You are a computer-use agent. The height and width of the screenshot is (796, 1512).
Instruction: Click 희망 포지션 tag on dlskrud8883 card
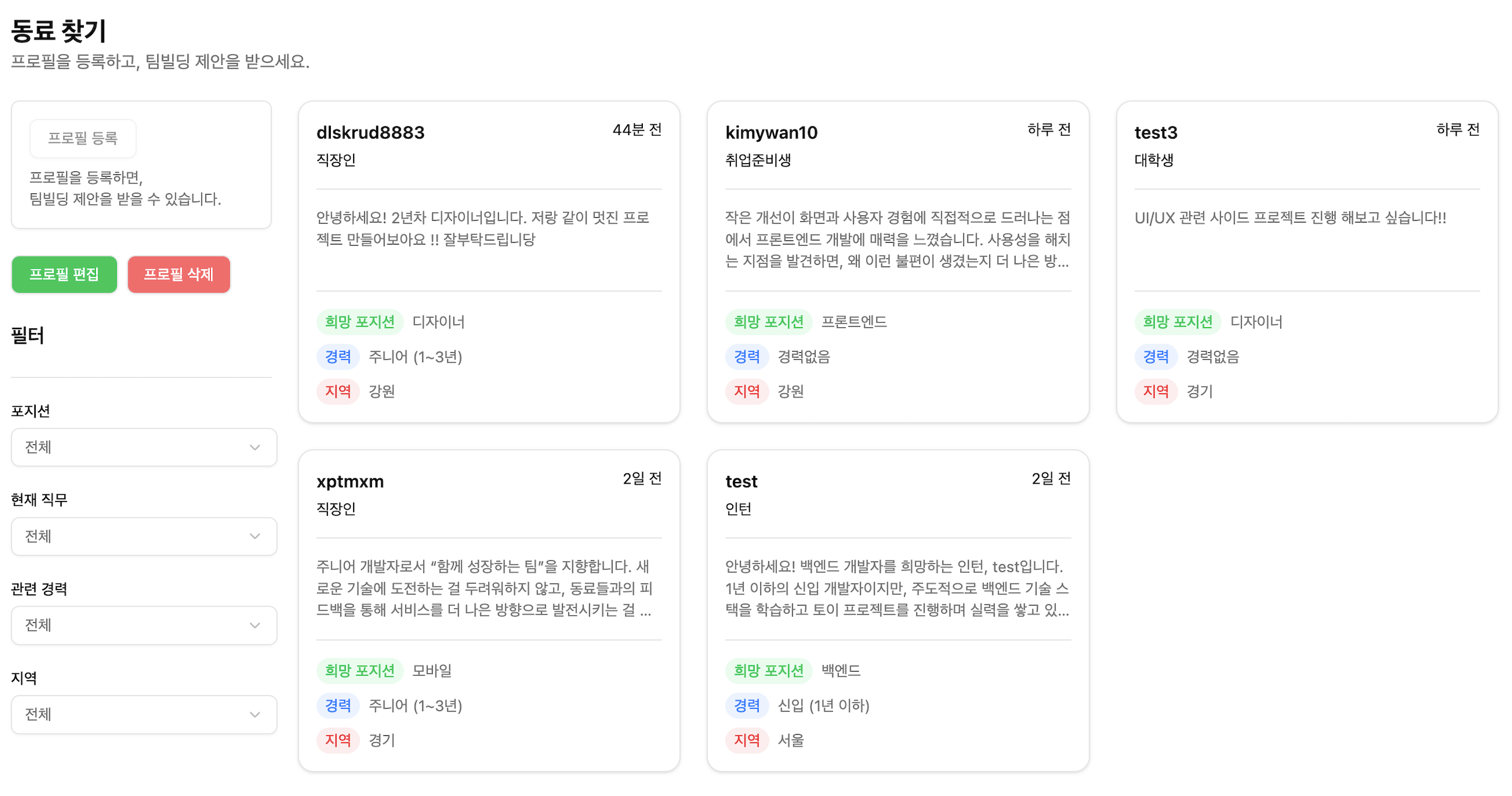360,322
